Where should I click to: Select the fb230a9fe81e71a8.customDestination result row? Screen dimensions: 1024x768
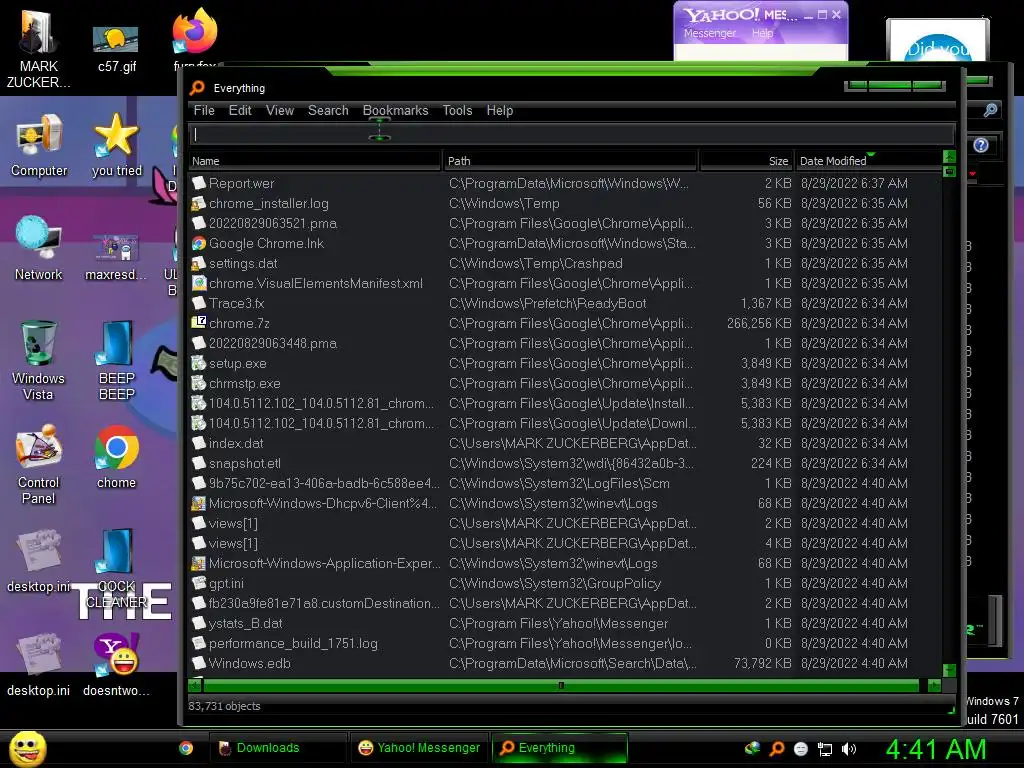tap(565, 603)
